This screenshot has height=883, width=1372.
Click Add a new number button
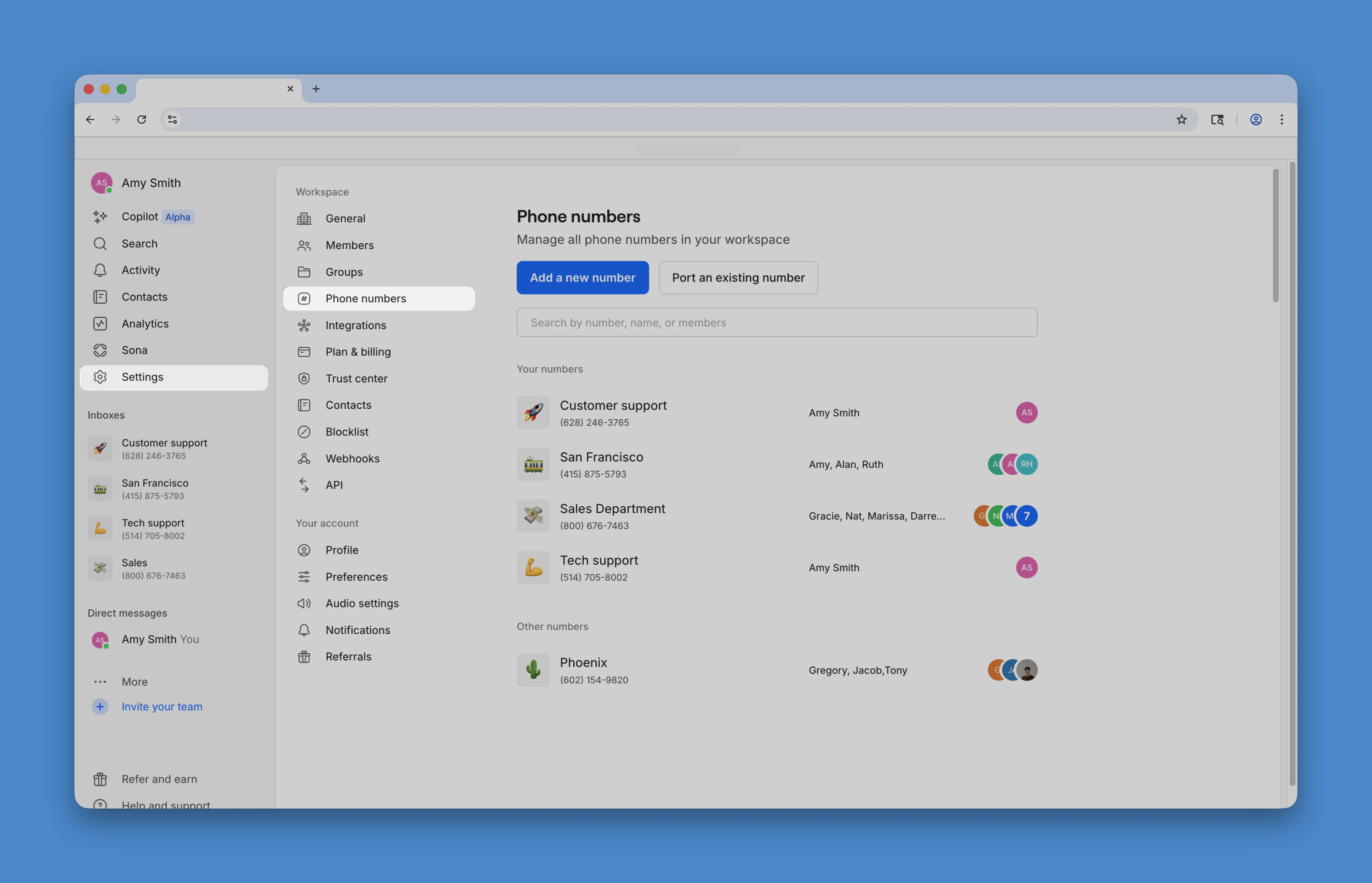pyautogui.click(x=582, y=278)
